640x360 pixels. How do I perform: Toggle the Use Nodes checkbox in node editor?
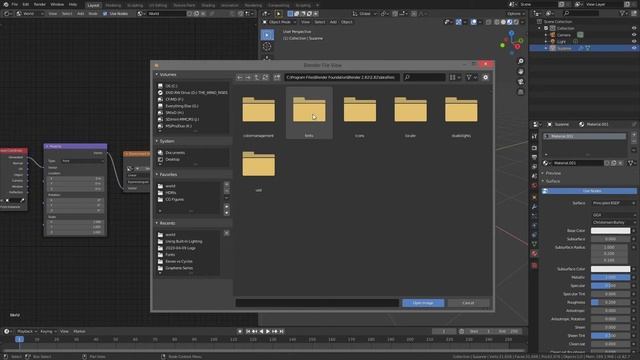point(105,13)
